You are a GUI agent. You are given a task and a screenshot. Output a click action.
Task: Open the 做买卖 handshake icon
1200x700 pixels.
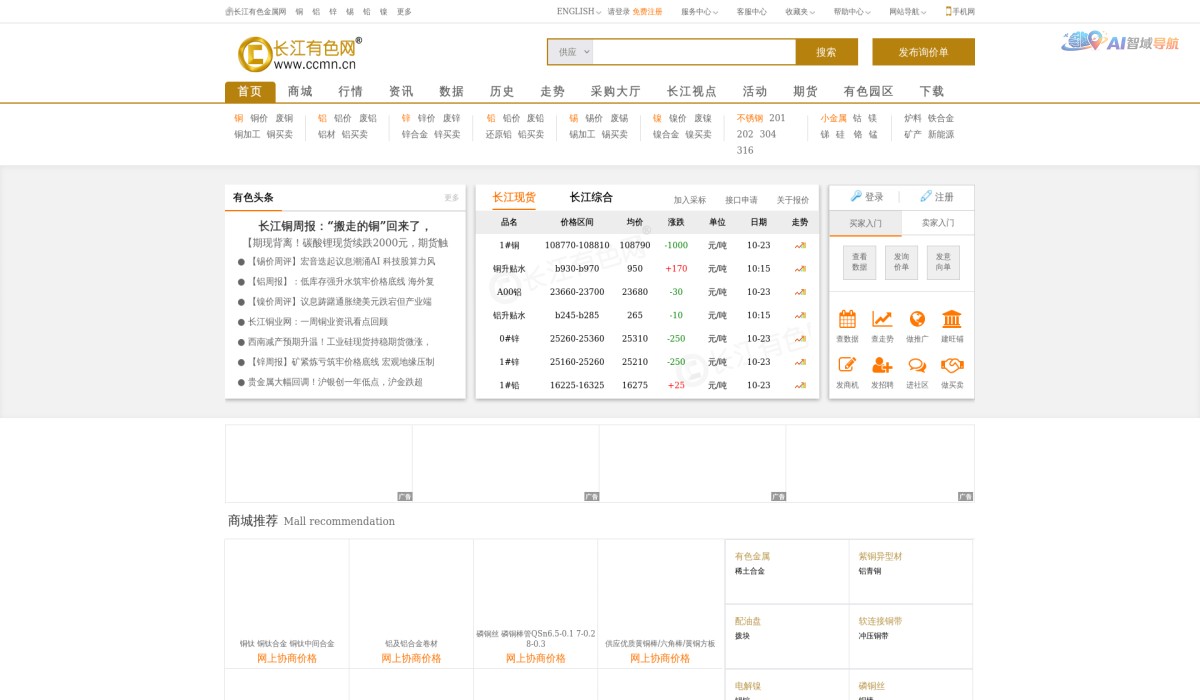(952, 365)
